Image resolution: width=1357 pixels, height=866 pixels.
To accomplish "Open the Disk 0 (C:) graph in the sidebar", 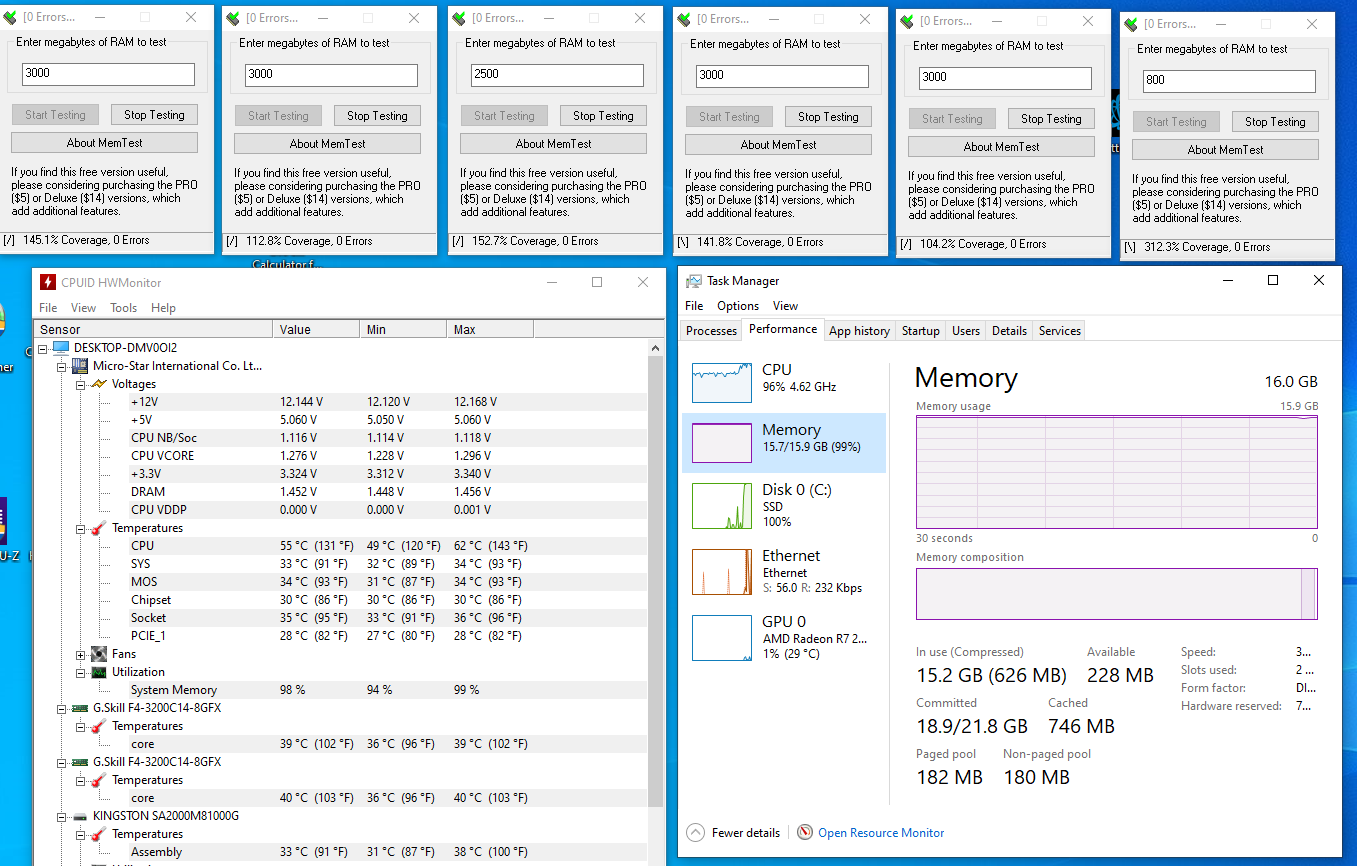I will (x=721, y=505).
